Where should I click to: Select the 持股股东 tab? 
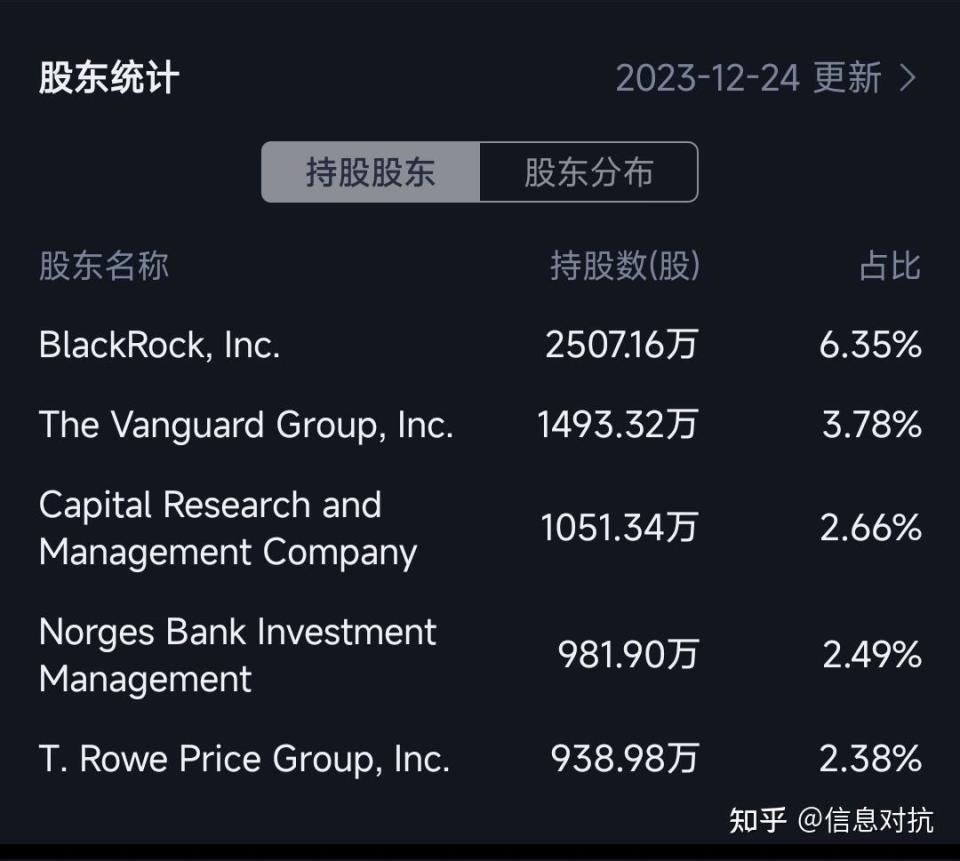pos(372,172)
